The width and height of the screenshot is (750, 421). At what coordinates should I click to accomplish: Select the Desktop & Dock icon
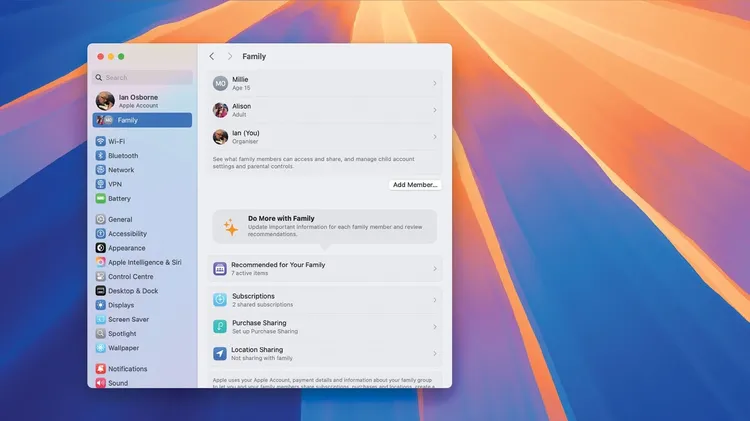pyautogui.click(x=100, y=291)
